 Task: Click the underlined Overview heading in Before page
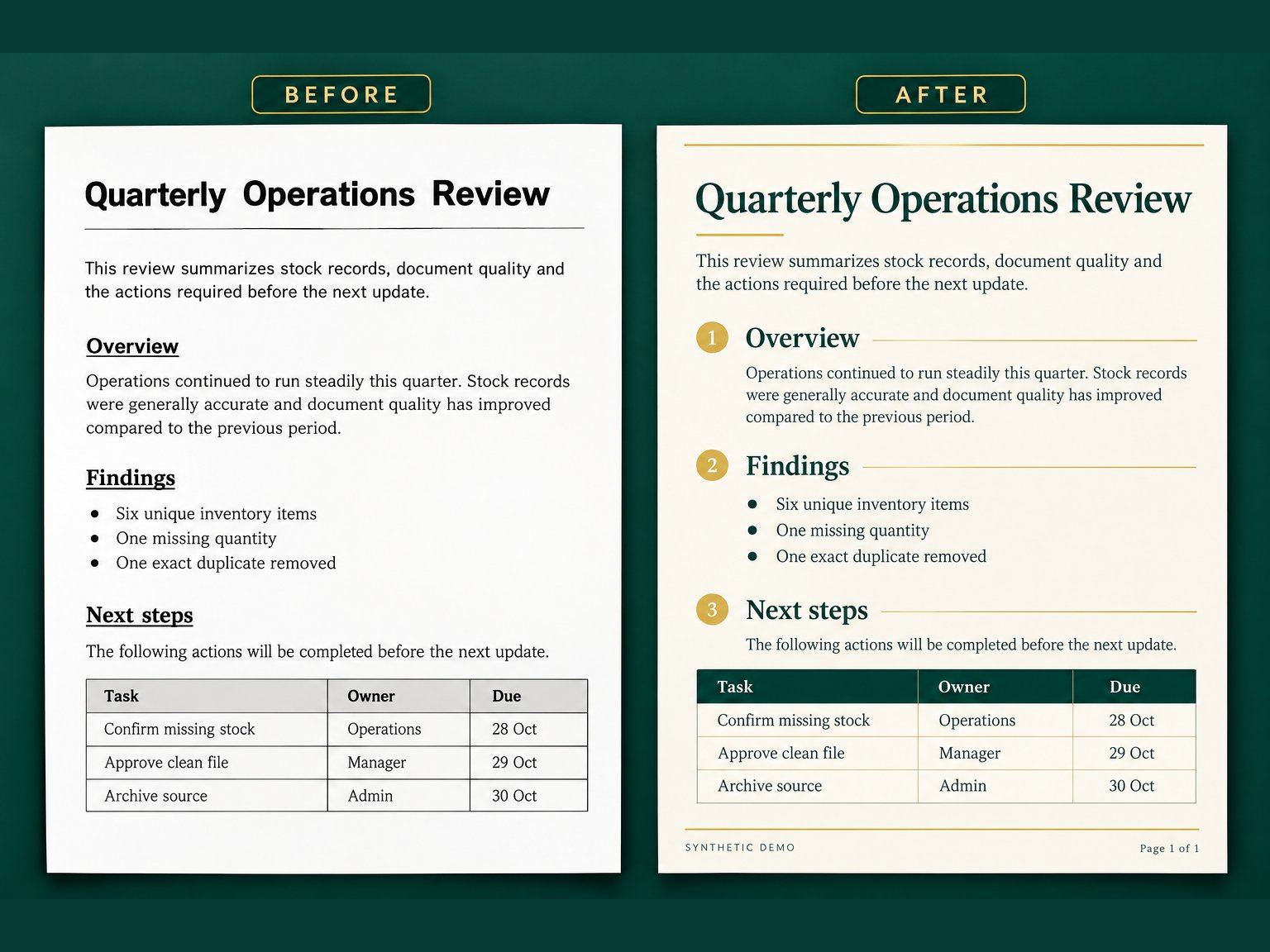coord(132,346)
